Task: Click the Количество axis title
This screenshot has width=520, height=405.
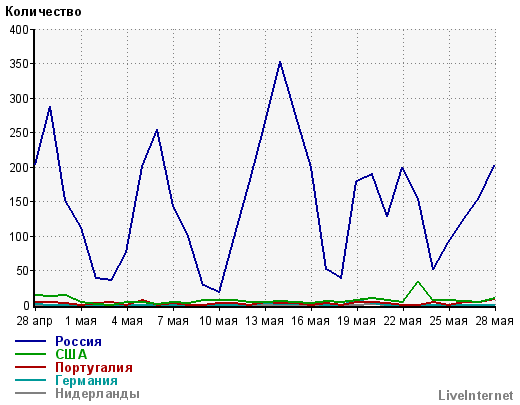Action: tap(43, 12)
